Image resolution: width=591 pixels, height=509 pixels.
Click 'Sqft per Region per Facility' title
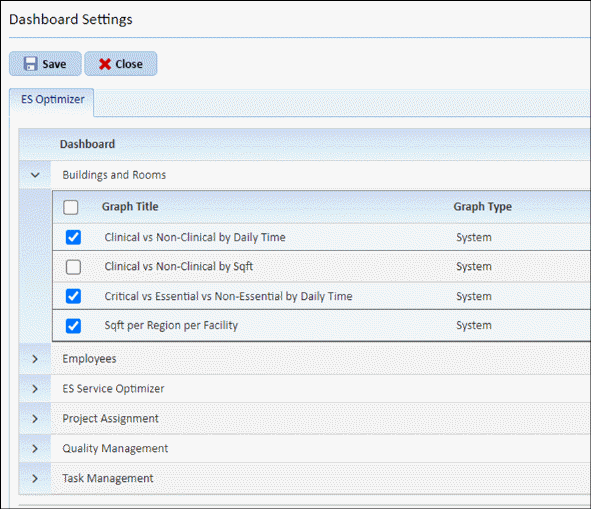click(171, 325)
